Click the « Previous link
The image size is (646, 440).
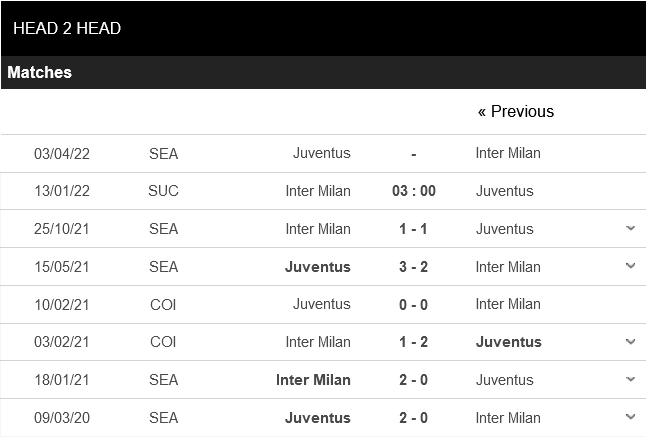click(x=515, y=111)
